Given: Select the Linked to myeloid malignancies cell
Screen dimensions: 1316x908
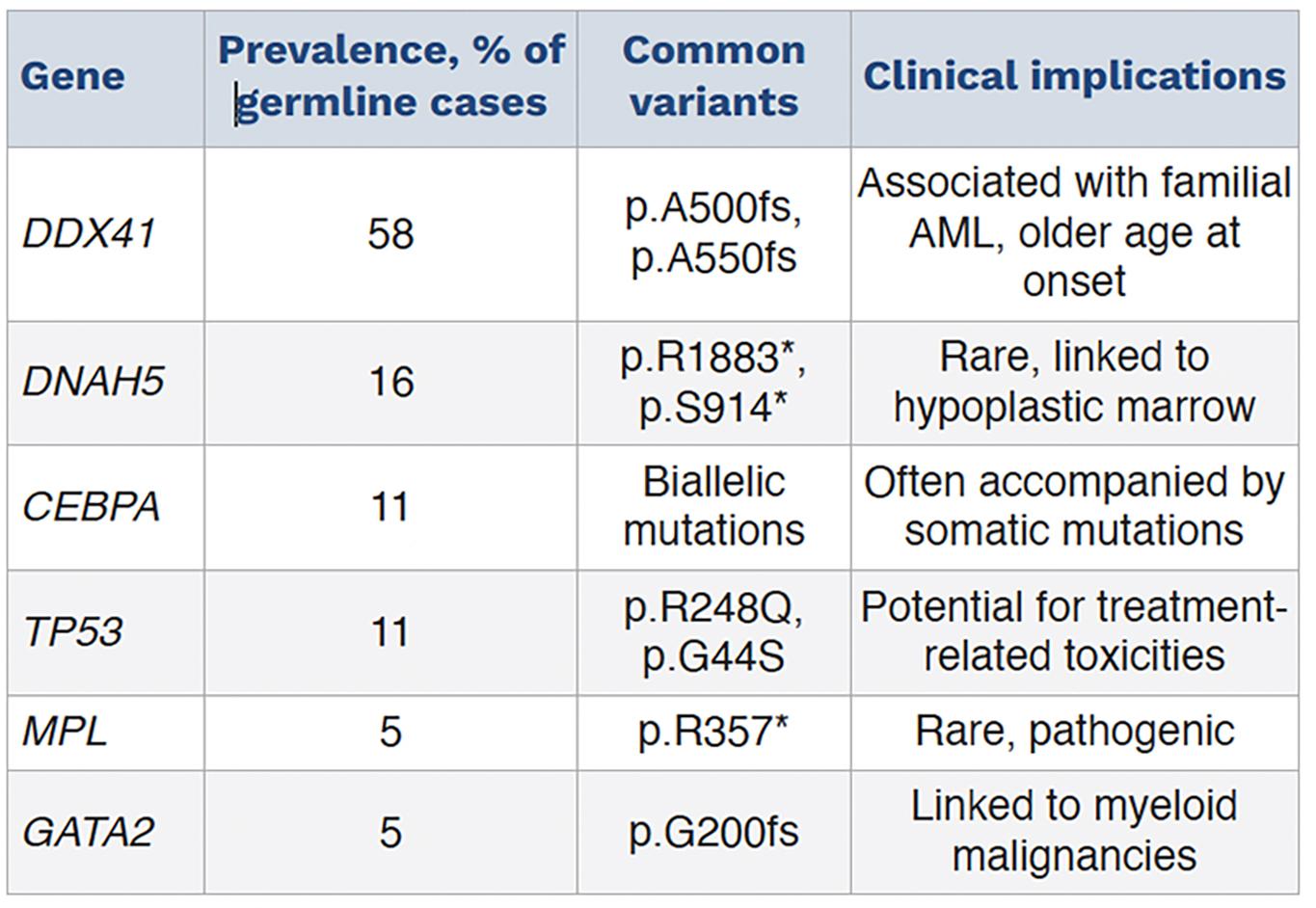Looking at the screenshot, I should pos(1074,832).
